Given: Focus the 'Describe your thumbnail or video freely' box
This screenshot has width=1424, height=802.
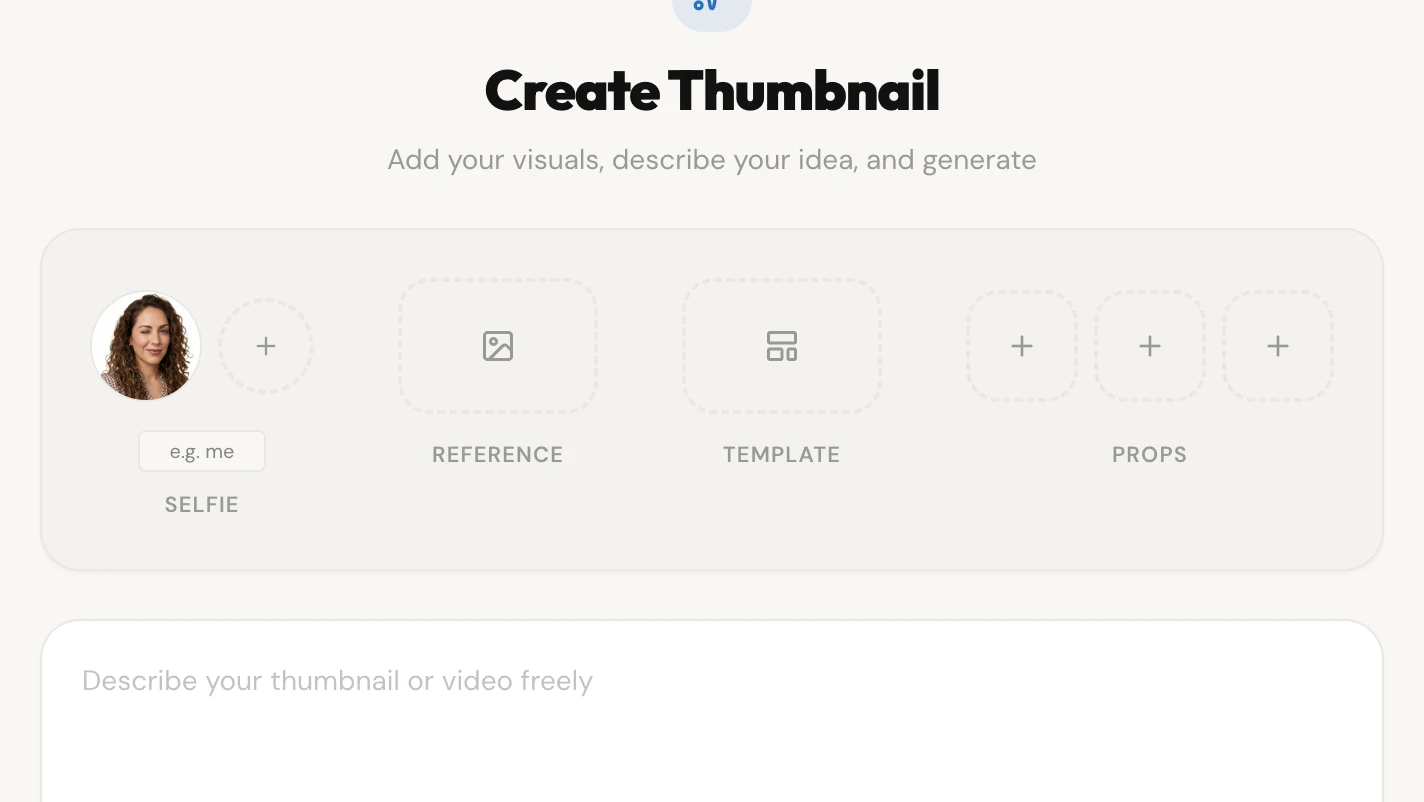Looking at the screenshot, I should tap(712, 711).
